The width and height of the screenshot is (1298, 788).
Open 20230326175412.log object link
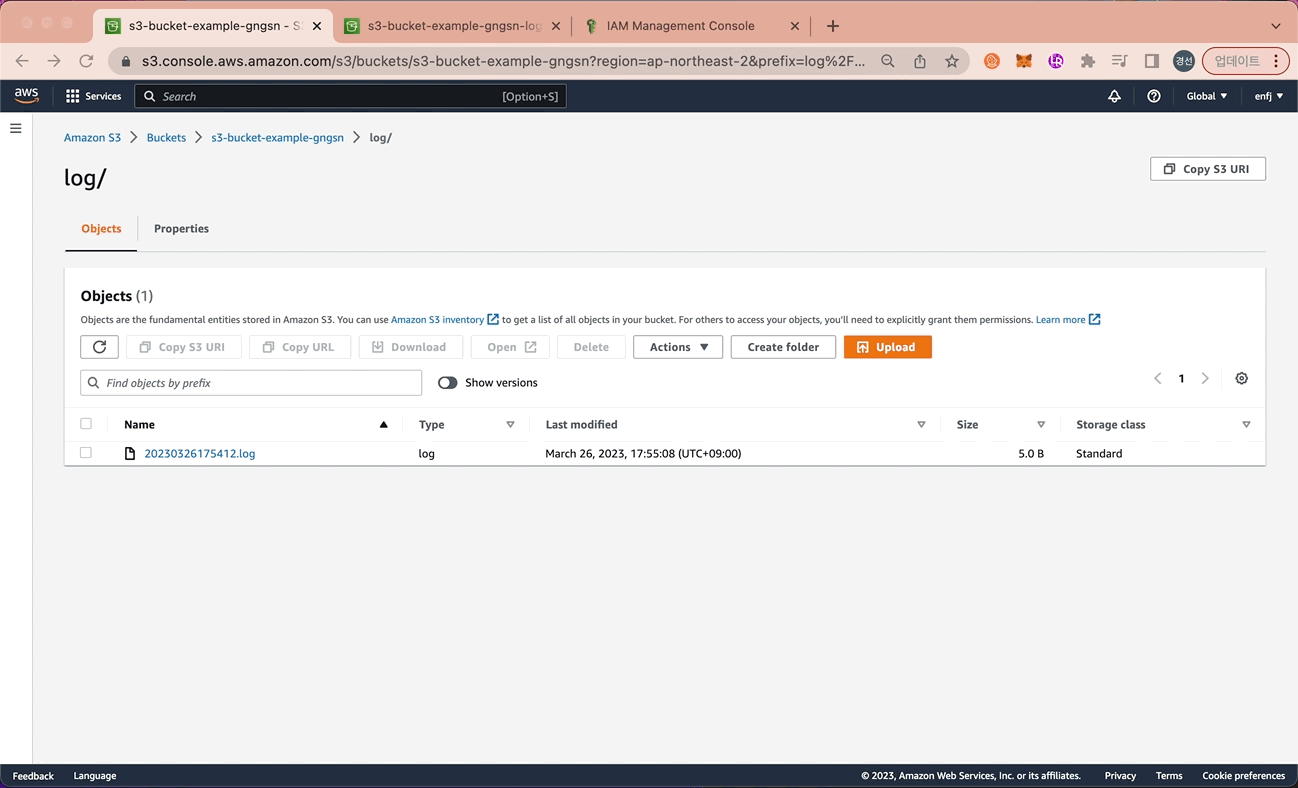(x=200, y=453)
